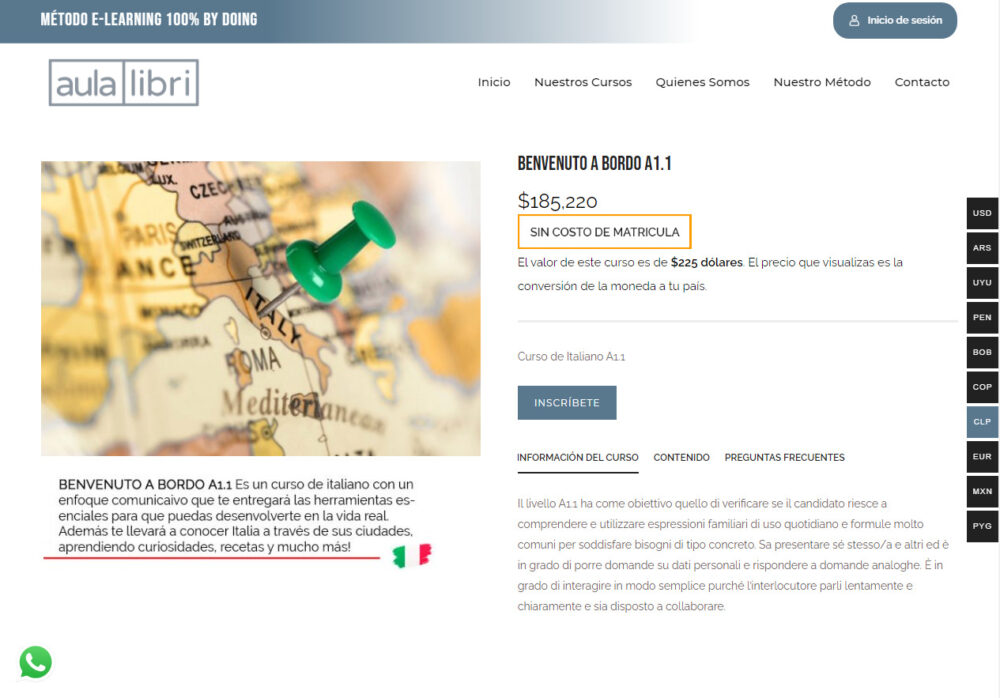Click the Italy map course image
Viewport: 1000px width, 698px height.
[x=260, y=308]
